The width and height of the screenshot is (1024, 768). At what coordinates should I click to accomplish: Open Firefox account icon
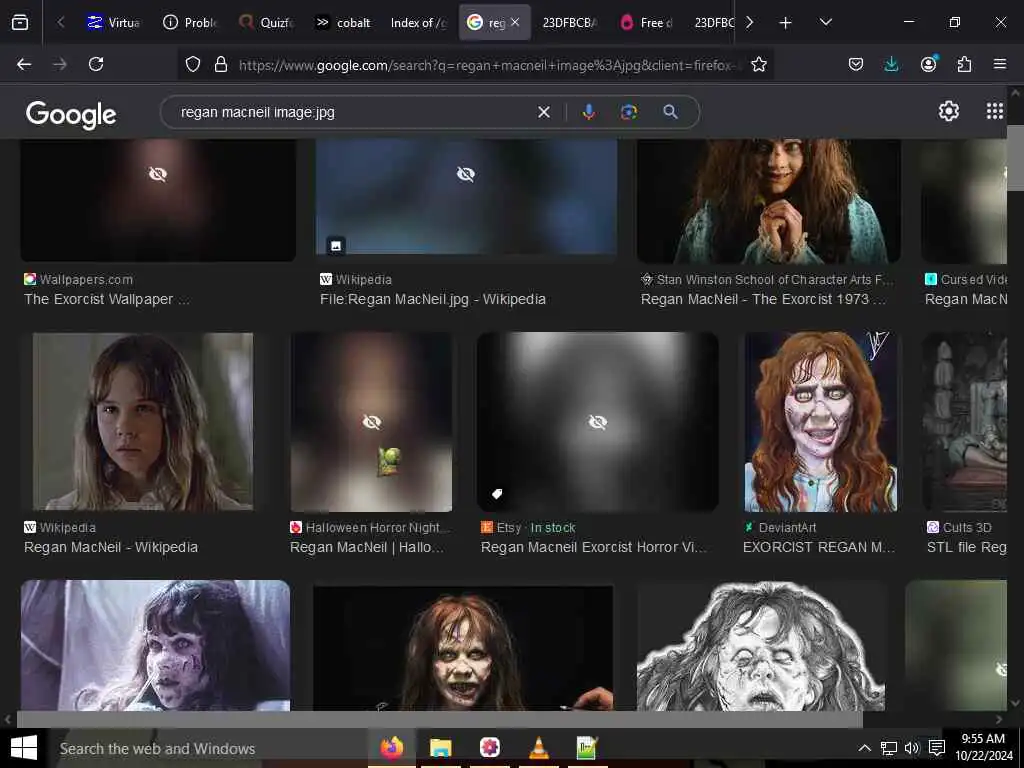(x=928, y=64)
